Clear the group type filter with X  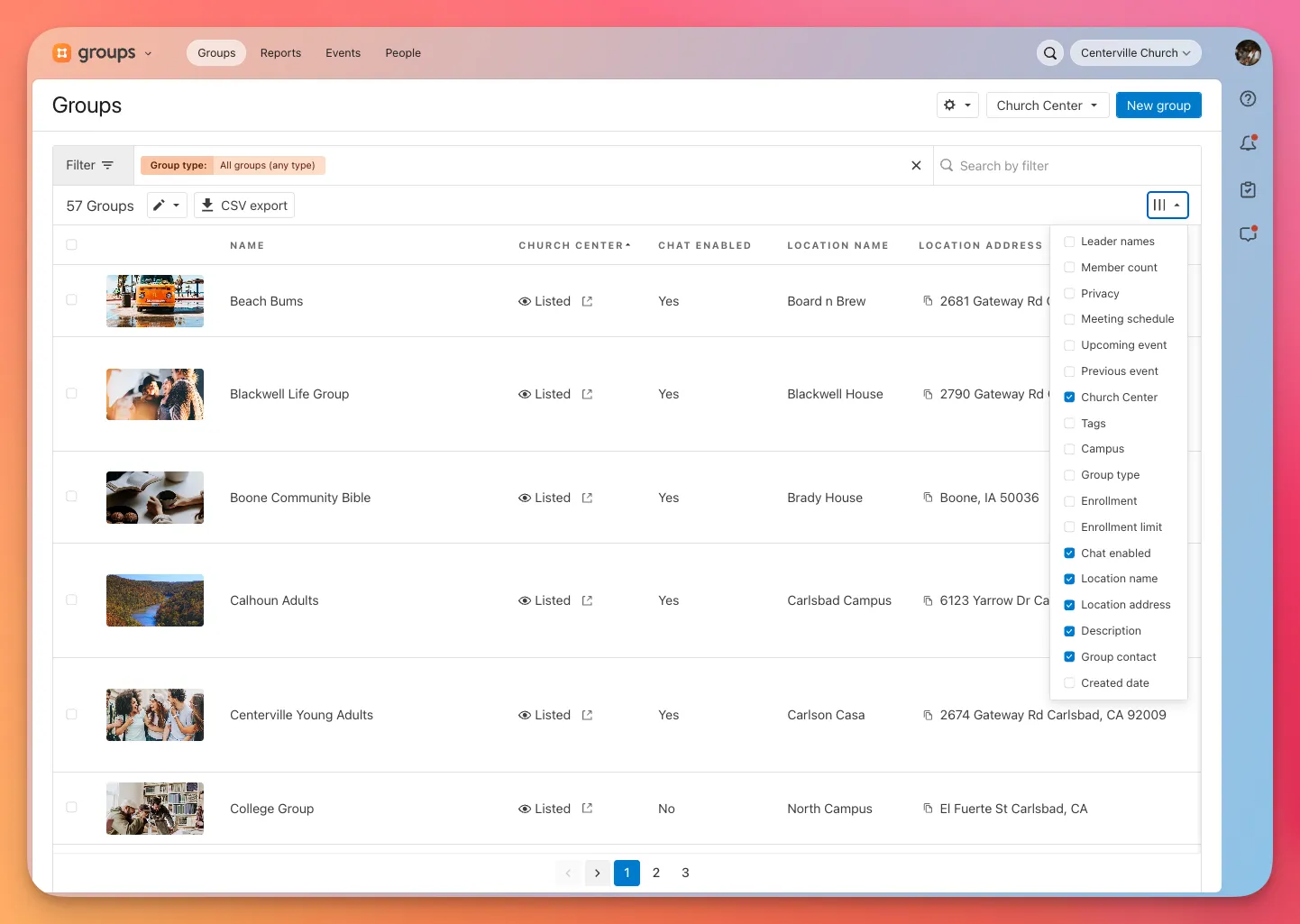coord(916,166)
